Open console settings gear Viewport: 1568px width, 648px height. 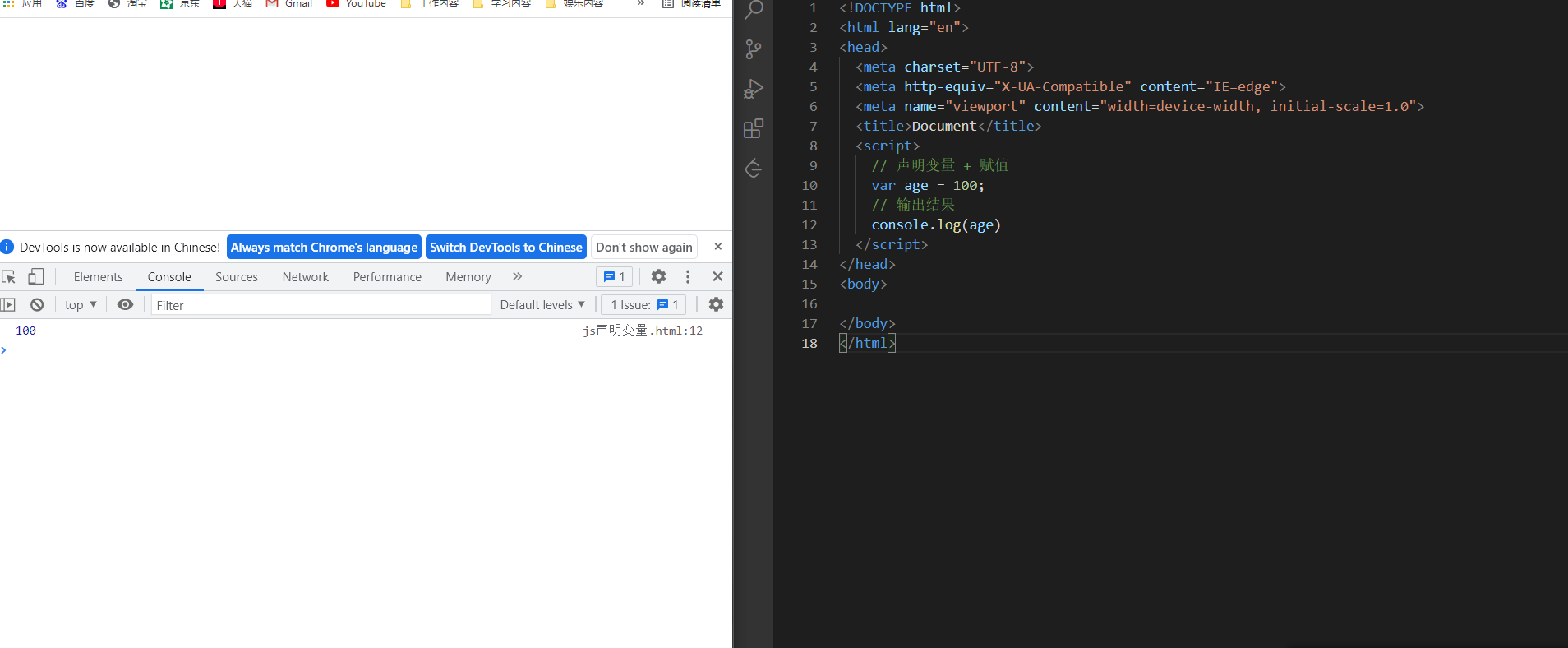click(716, 305)
